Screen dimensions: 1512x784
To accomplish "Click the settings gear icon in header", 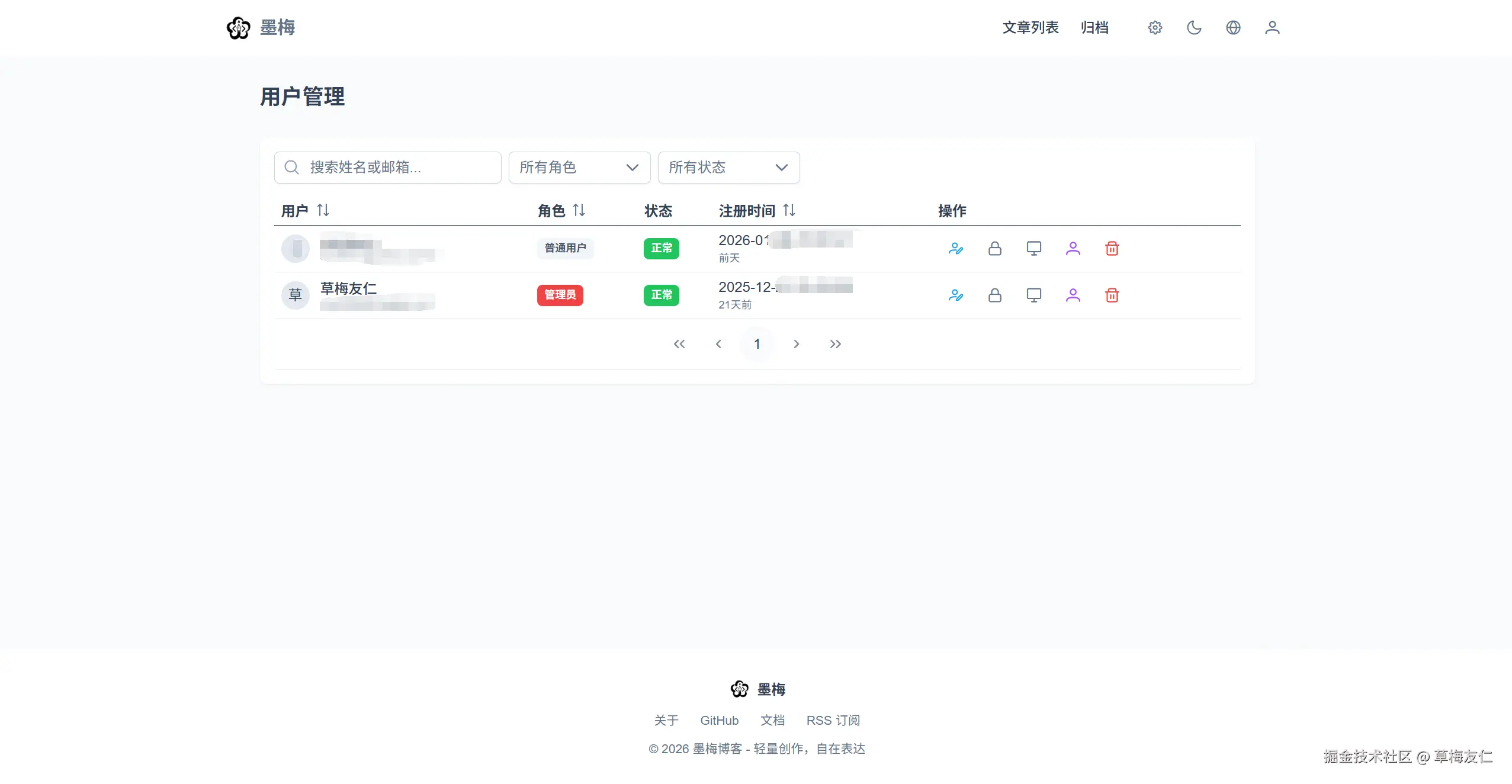I will pyautogui.click(x=1155, y=28).
